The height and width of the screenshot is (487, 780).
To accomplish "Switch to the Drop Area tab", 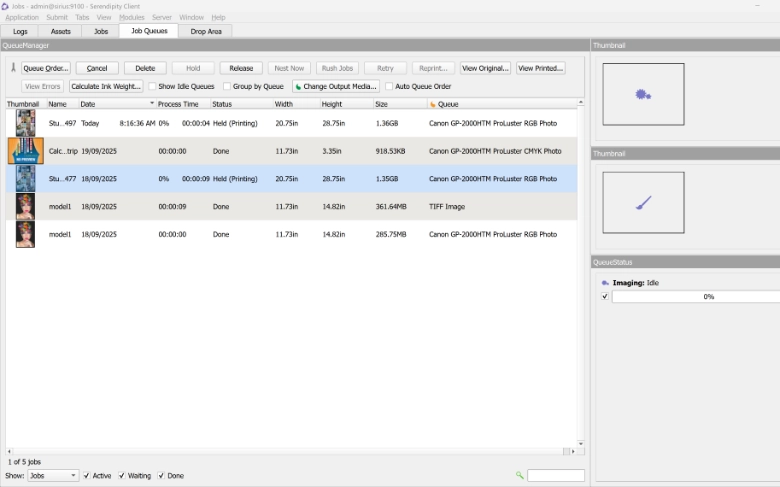I will (x=205, y=31).
